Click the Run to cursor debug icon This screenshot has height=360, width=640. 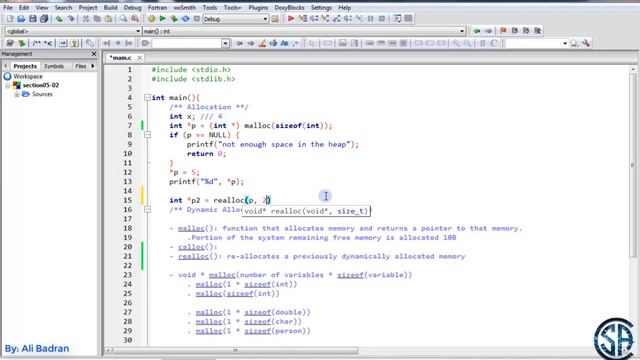[302, 19]
